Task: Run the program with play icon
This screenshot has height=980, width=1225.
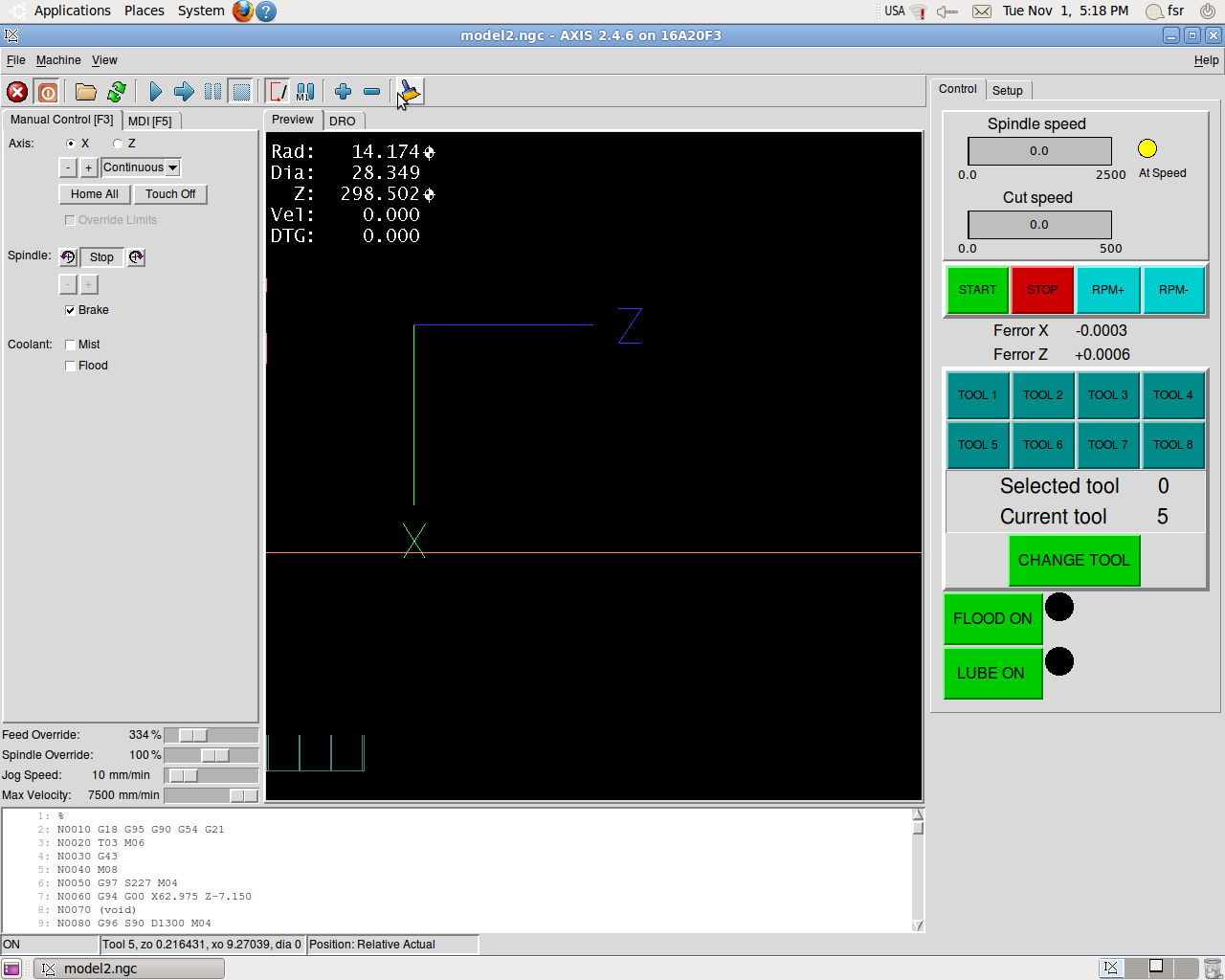Action: (x=155, y=92)
